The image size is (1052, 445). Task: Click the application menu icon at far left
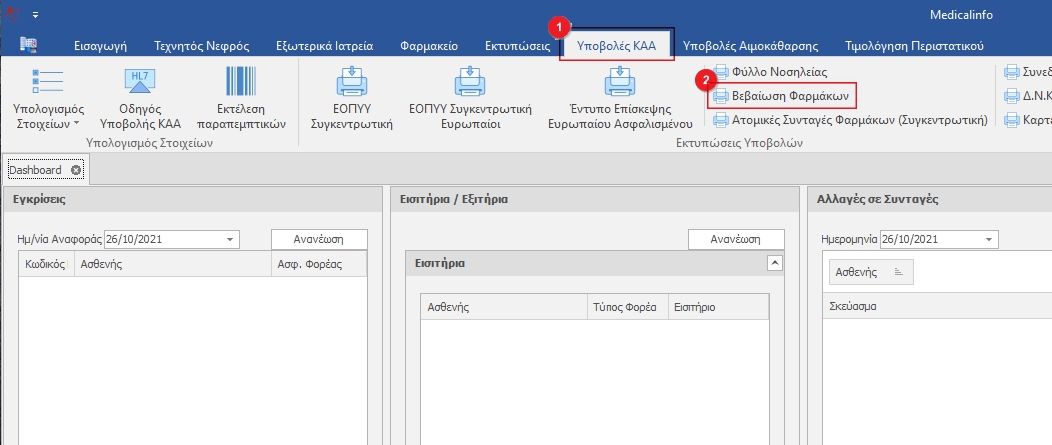28,45
